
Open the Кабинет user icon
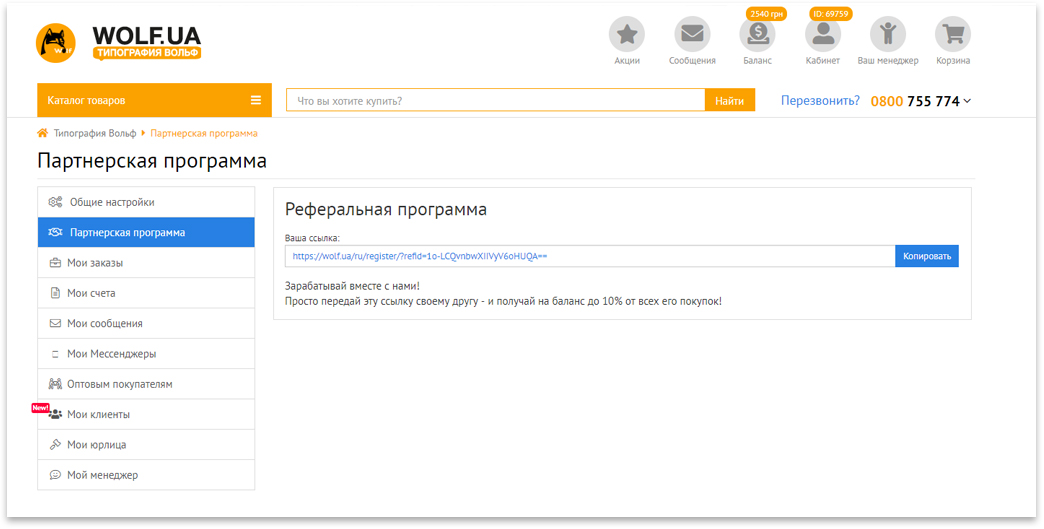823,35
